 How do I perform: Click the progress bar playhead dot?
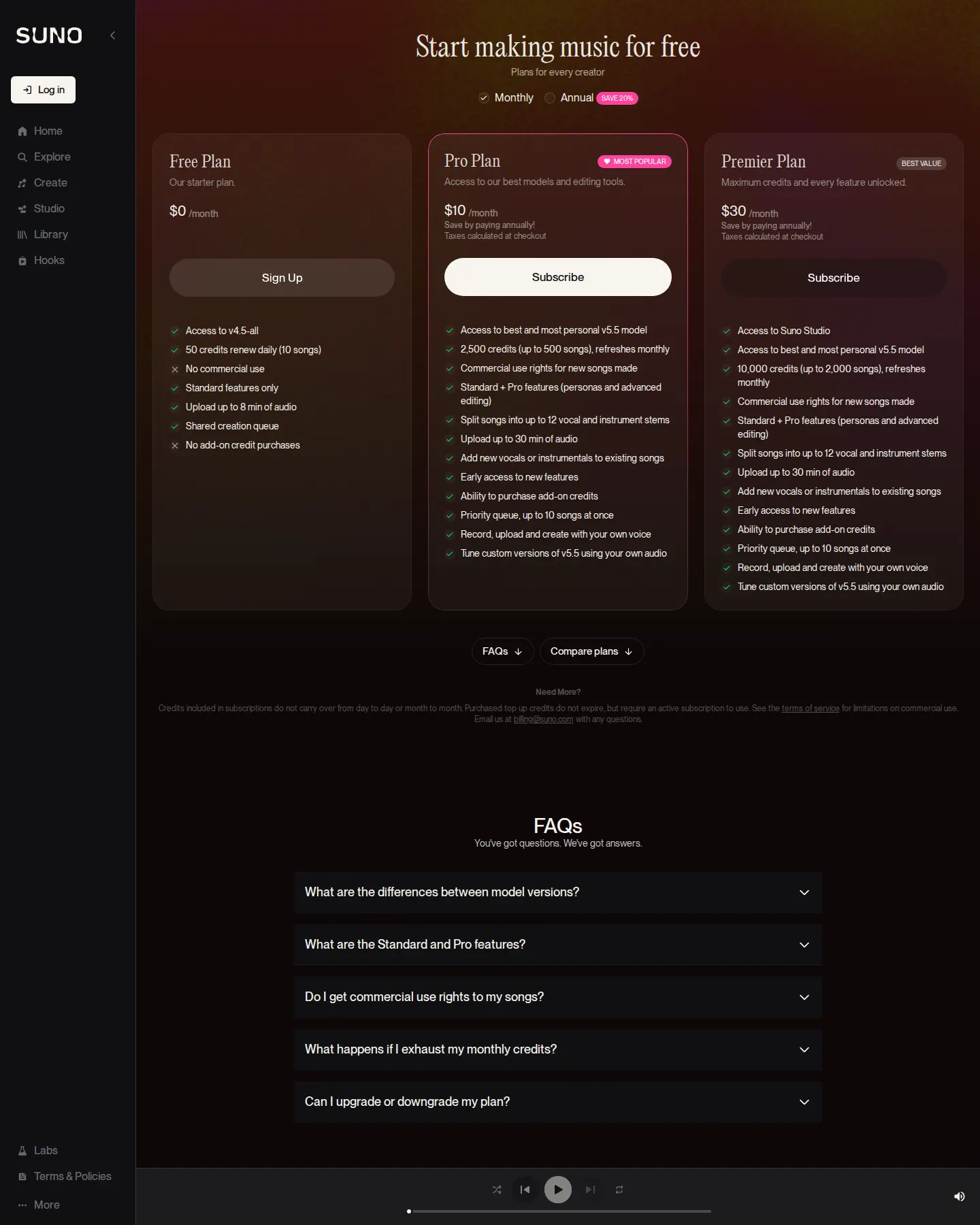click(409, 1211)
